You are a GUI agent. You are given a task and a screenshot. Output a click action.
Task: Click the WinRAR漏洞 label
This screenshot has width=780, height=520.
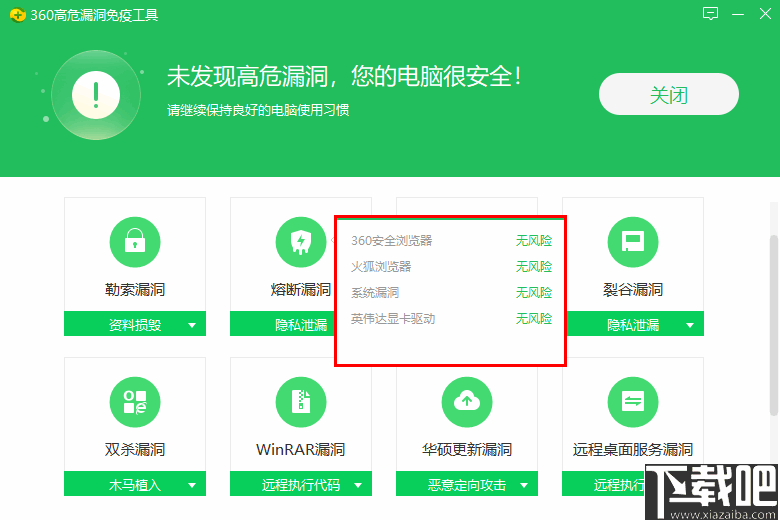[301, 450]
